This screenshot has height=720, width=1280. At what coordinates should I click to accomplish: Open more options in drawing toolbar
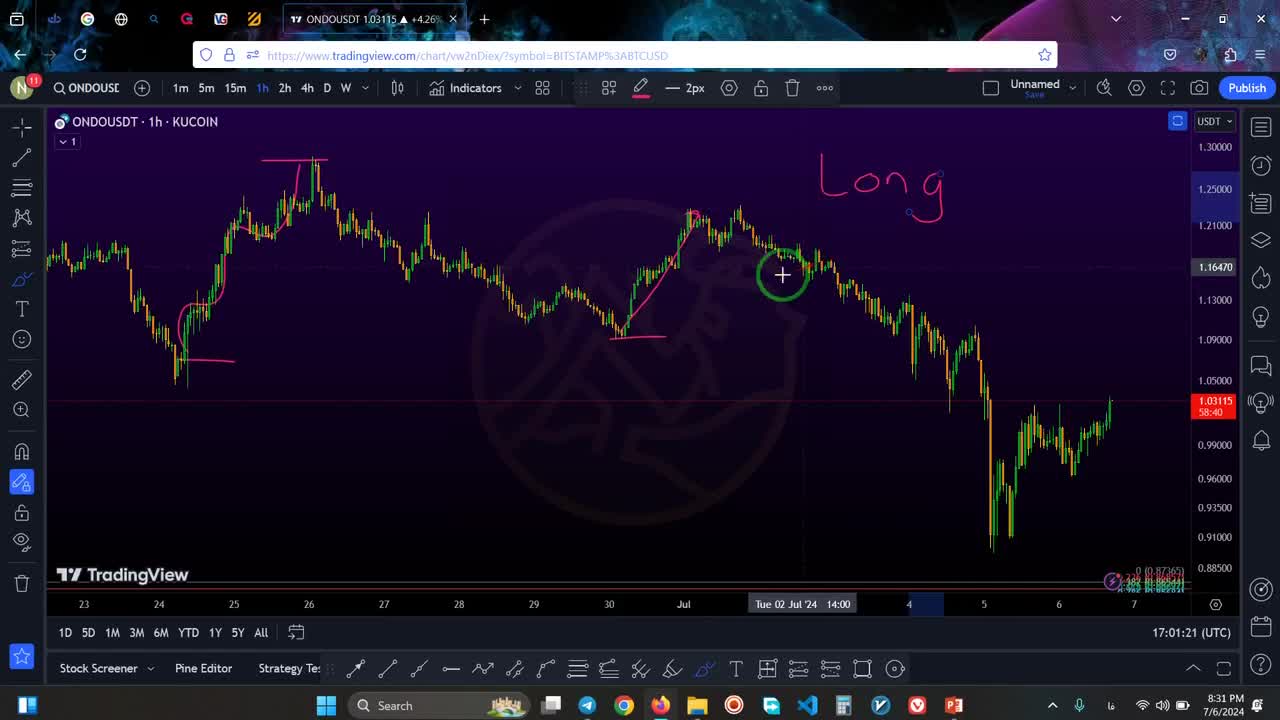(825, 88)
